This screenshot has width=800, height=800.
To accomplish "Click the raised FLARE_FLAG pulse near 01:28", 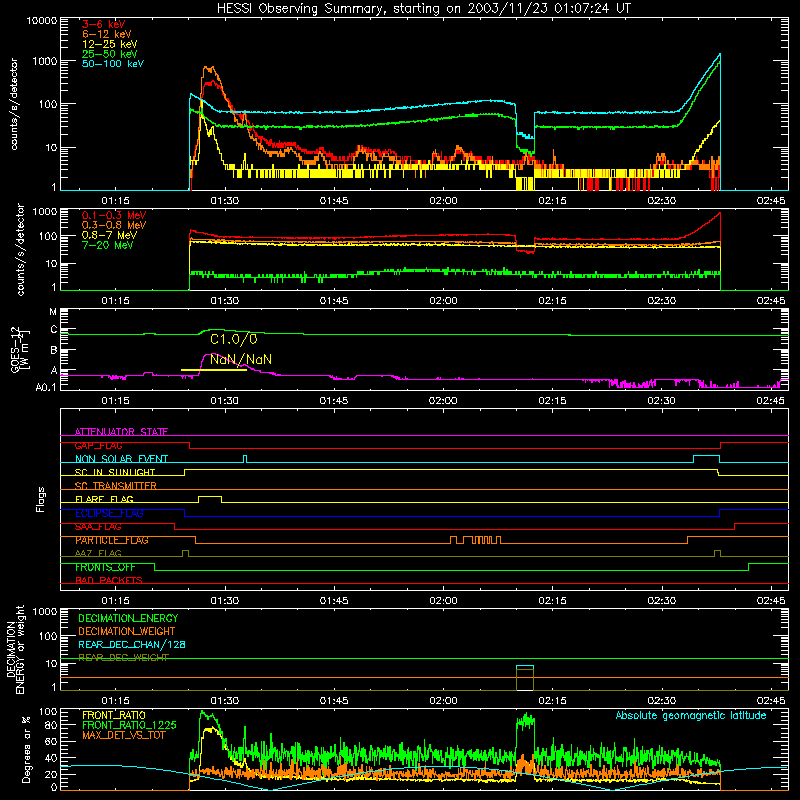I will pos(210,497).
